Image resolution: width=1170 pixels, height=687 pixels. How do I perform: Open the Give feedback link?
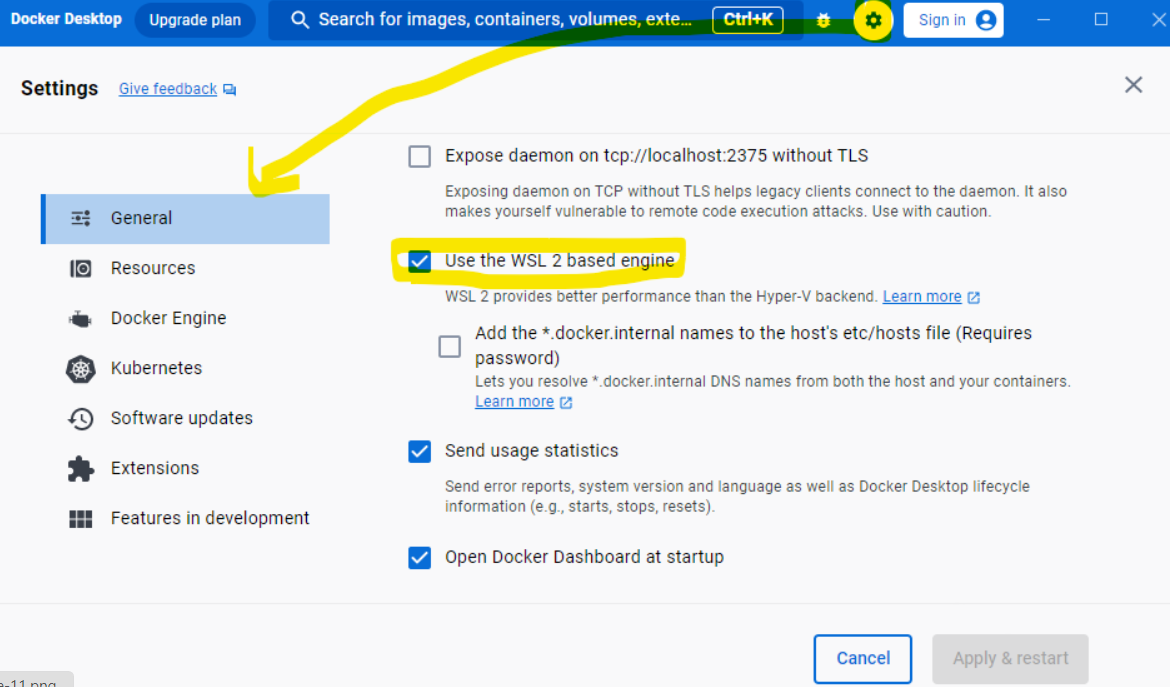[x=168, y=89]
